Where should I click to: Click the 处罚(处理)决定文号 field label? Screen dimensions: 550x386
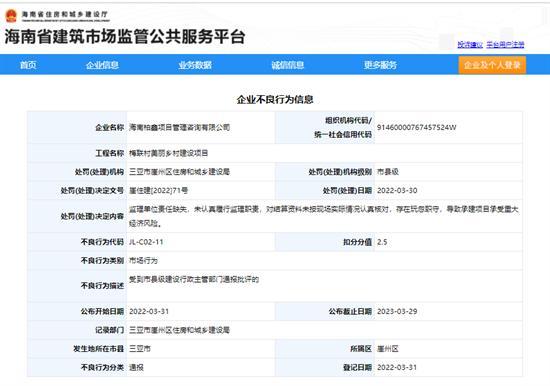click(92, 190)
